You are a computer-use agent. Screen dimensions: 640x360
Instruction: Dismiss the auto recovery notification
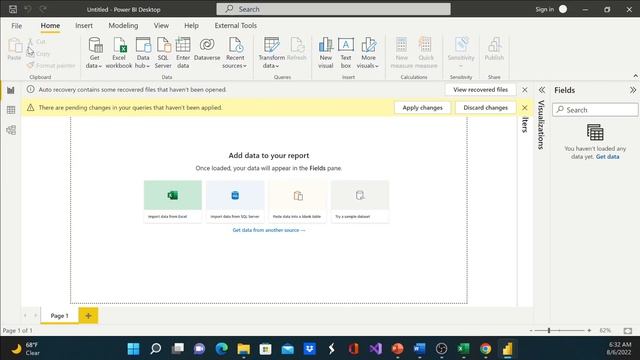point(525,89)
